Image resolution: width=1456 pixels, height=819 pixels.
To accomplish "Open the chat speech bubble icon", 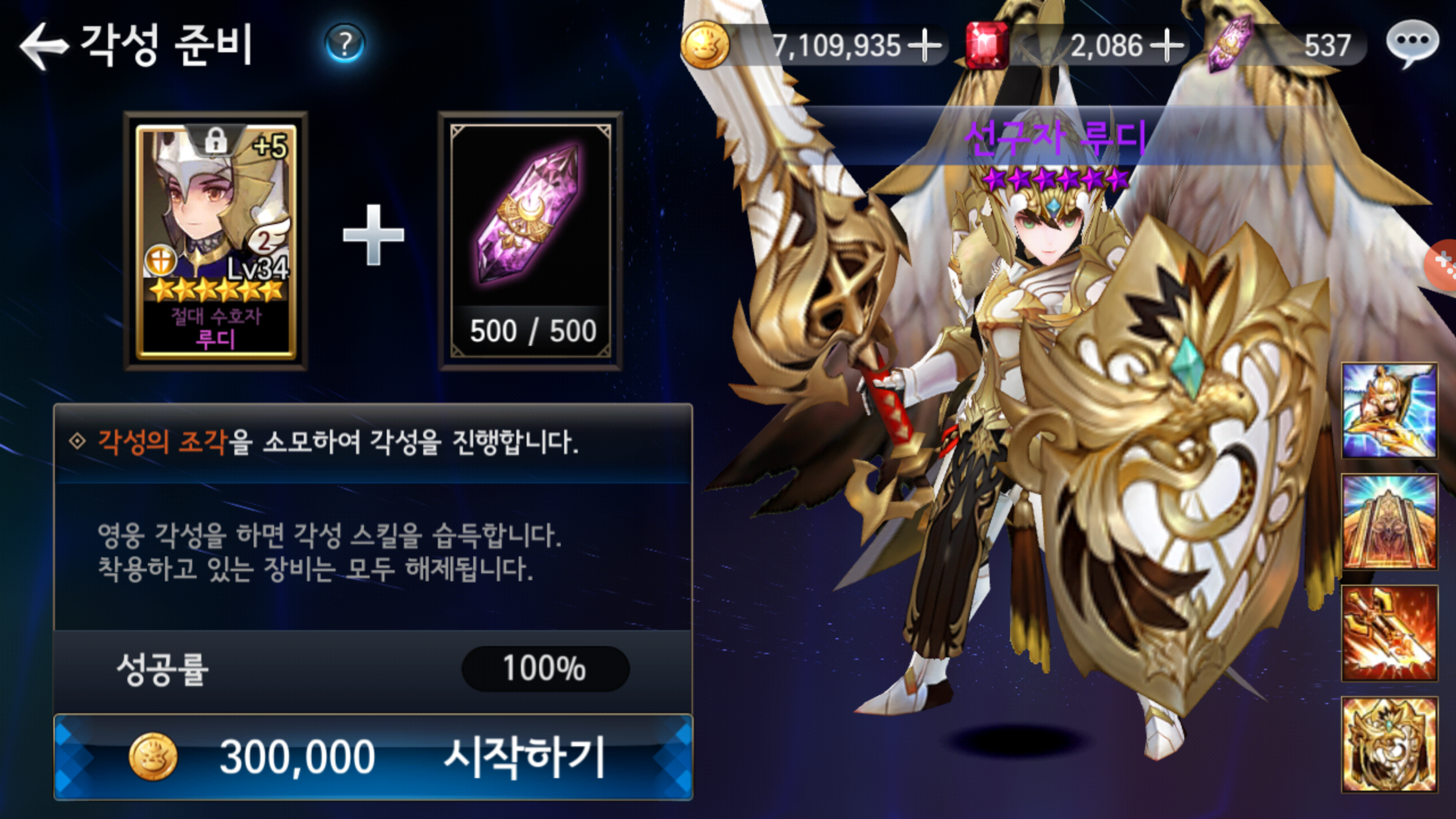I will click(x=1413, y=43).
